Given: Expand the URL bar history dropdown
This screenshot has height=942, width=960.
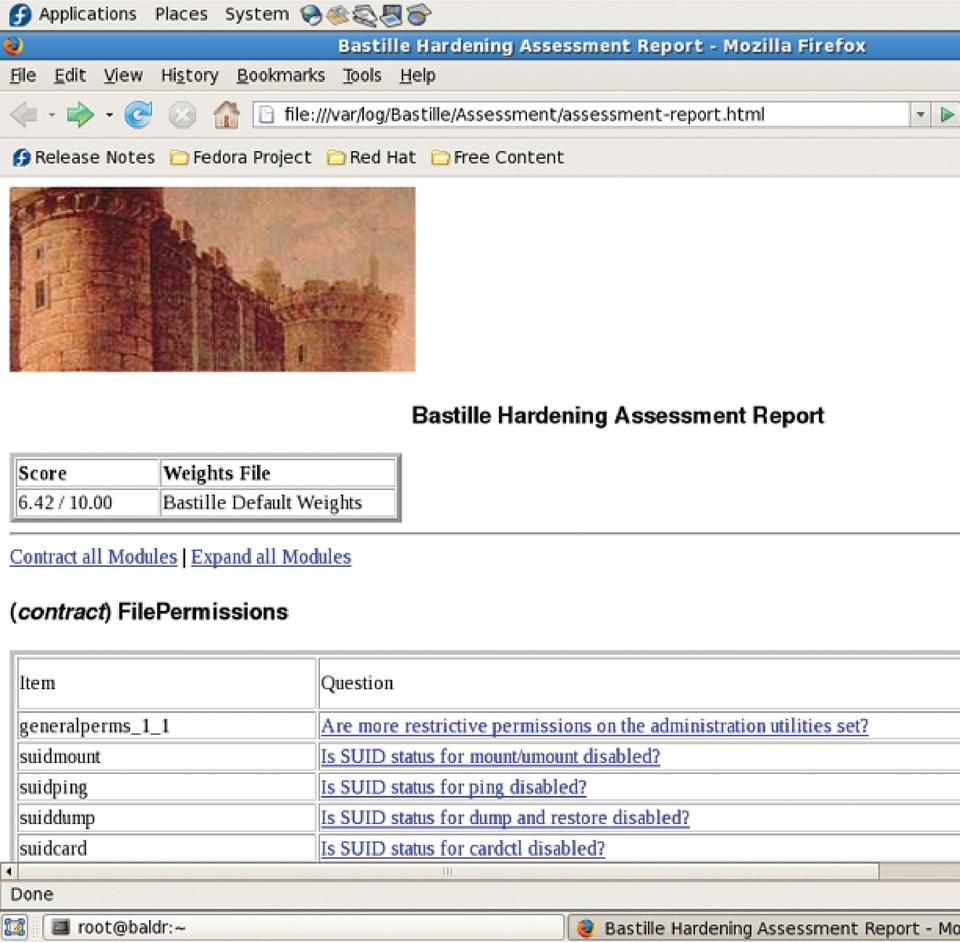Looking at the screenshot, I should pos(921,115).
